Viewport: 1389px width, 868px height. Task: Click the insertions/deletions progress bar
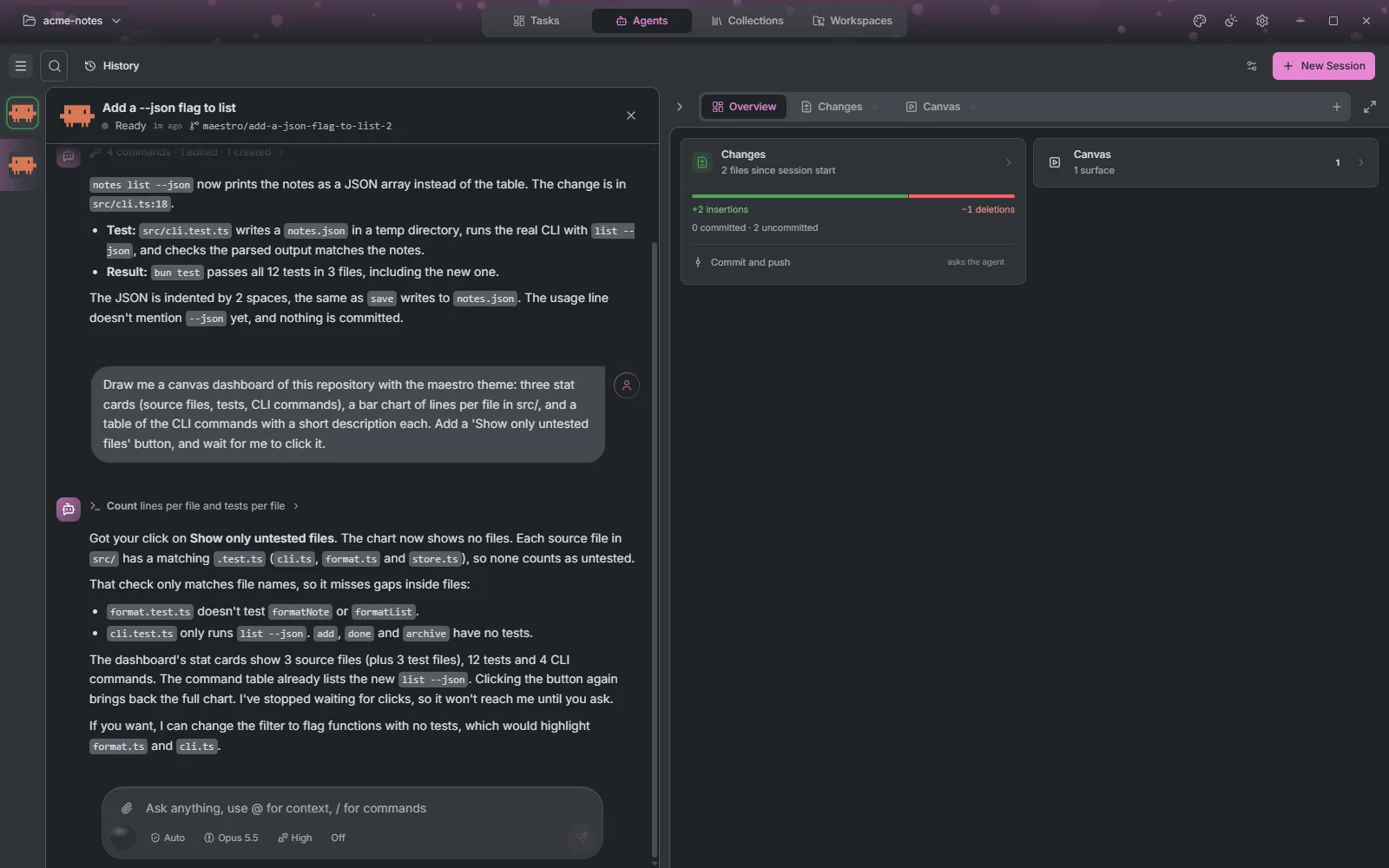click(x=853, y=196)
